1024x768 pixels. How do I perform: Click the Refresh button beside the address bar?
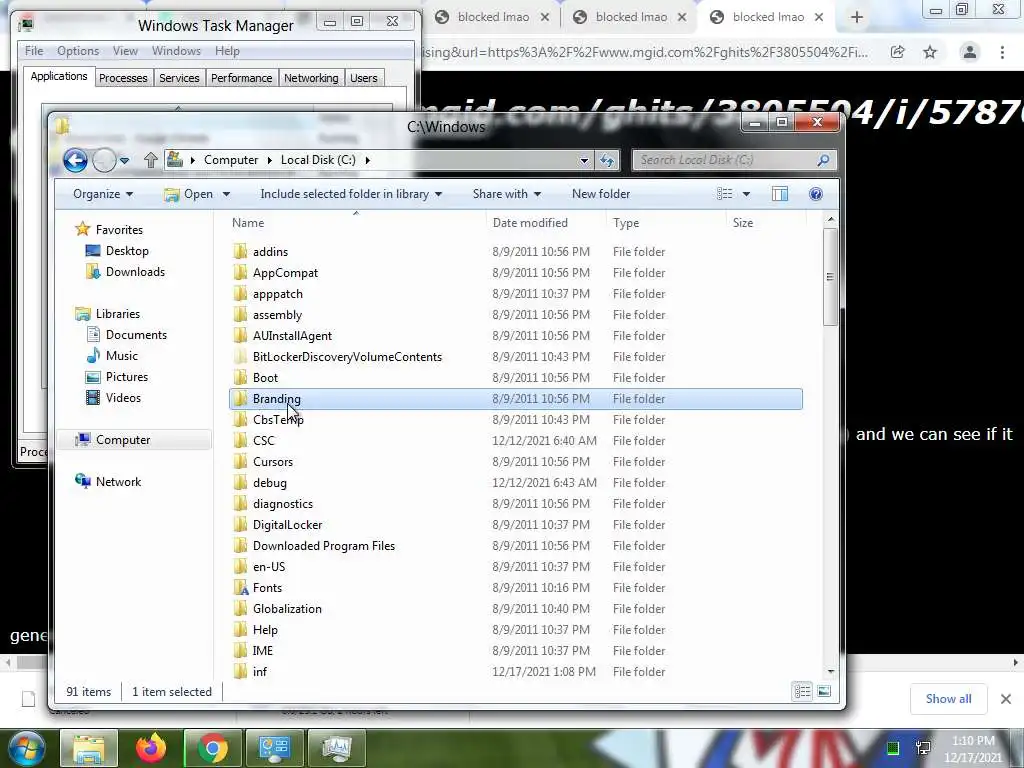point(607,160)
